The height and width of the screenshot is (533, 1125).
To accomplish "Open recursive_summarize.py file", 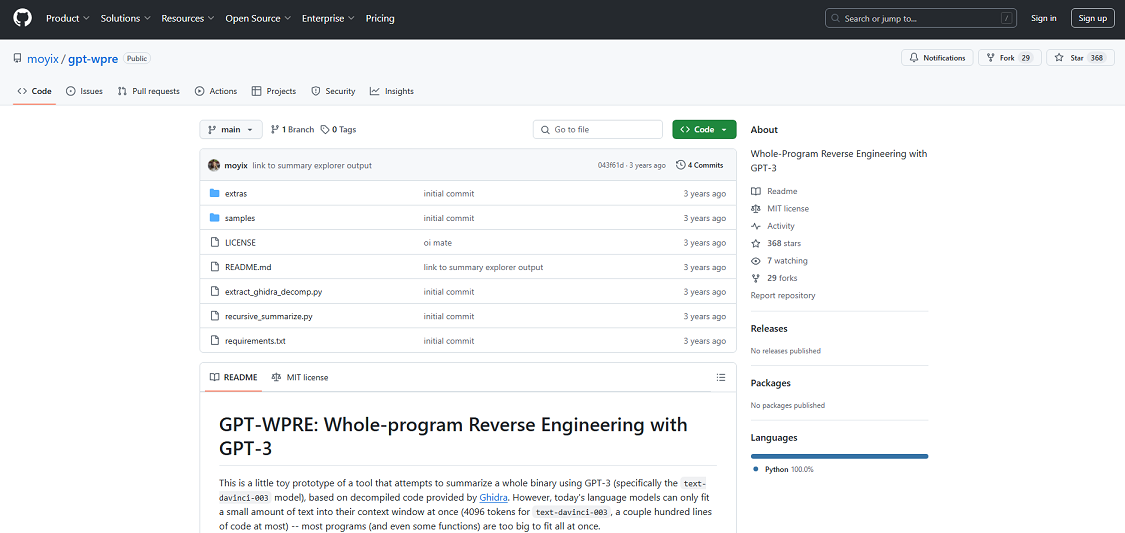I will [268, 316].
